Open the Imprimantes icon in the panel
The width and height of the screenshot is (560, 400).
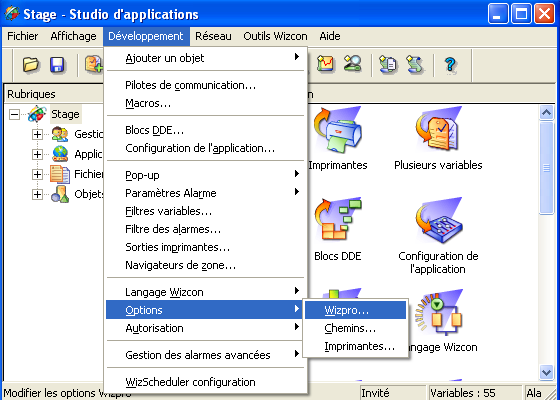coord(338,139)
